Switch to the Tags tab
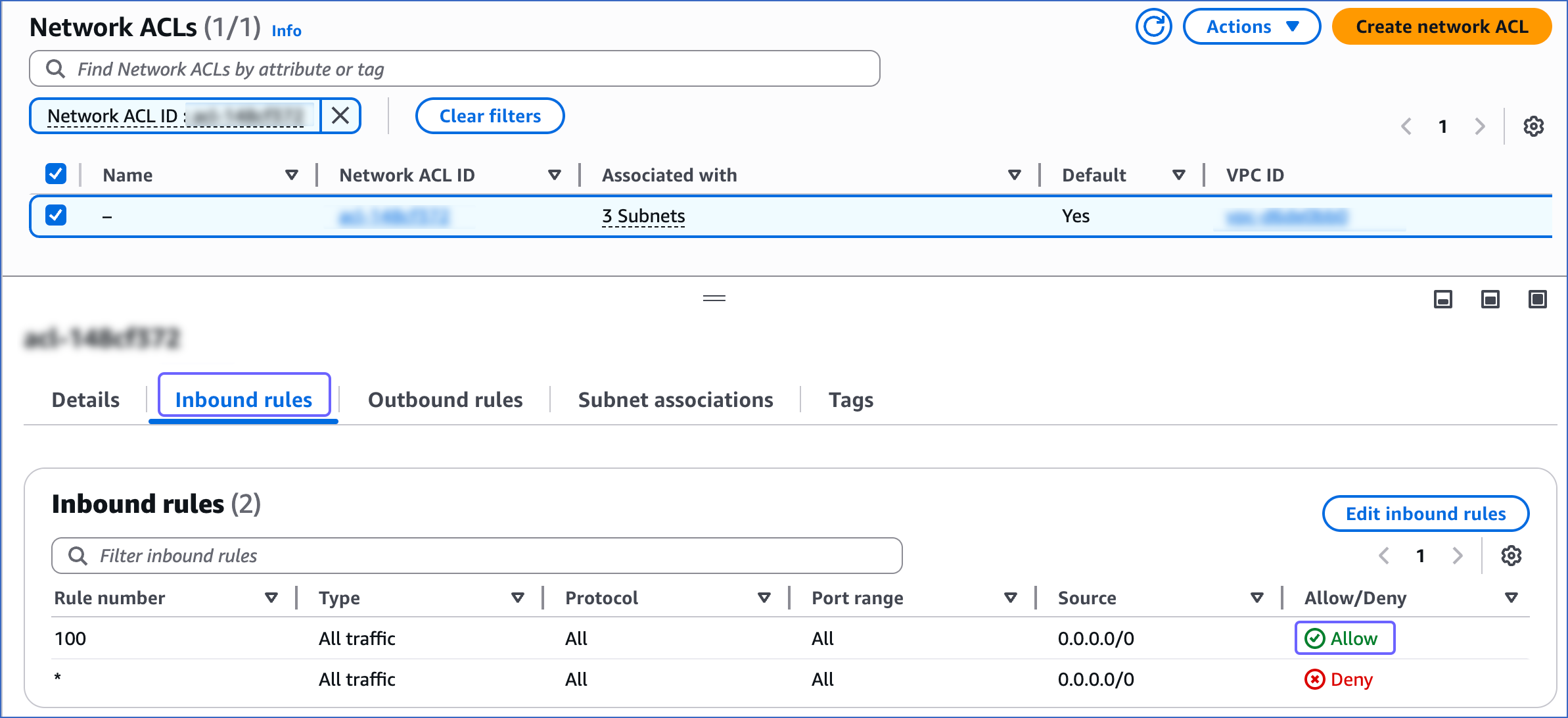 (851, 400)
